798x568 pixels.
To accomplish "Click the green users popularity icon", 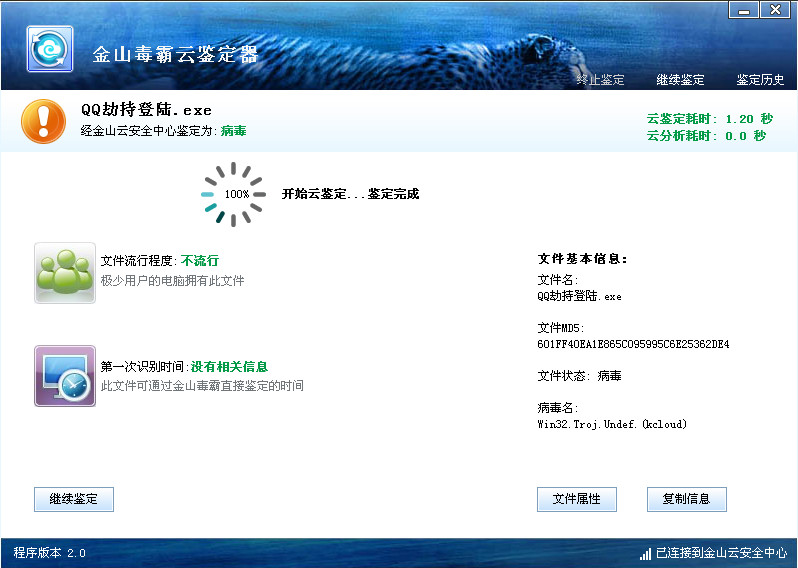I will pyautogui.click(x=65, y=272).
